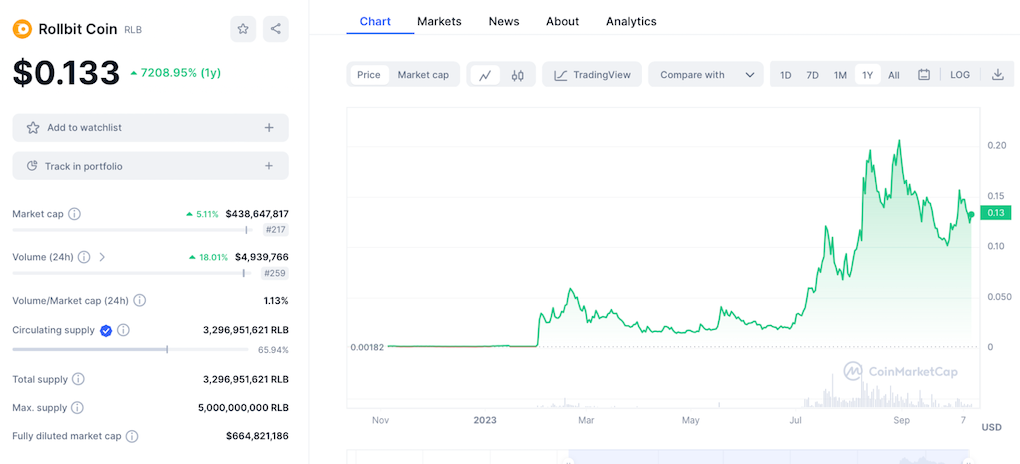Click the Volume/Market cap (24h) info icon

click(x=140, y=301)
